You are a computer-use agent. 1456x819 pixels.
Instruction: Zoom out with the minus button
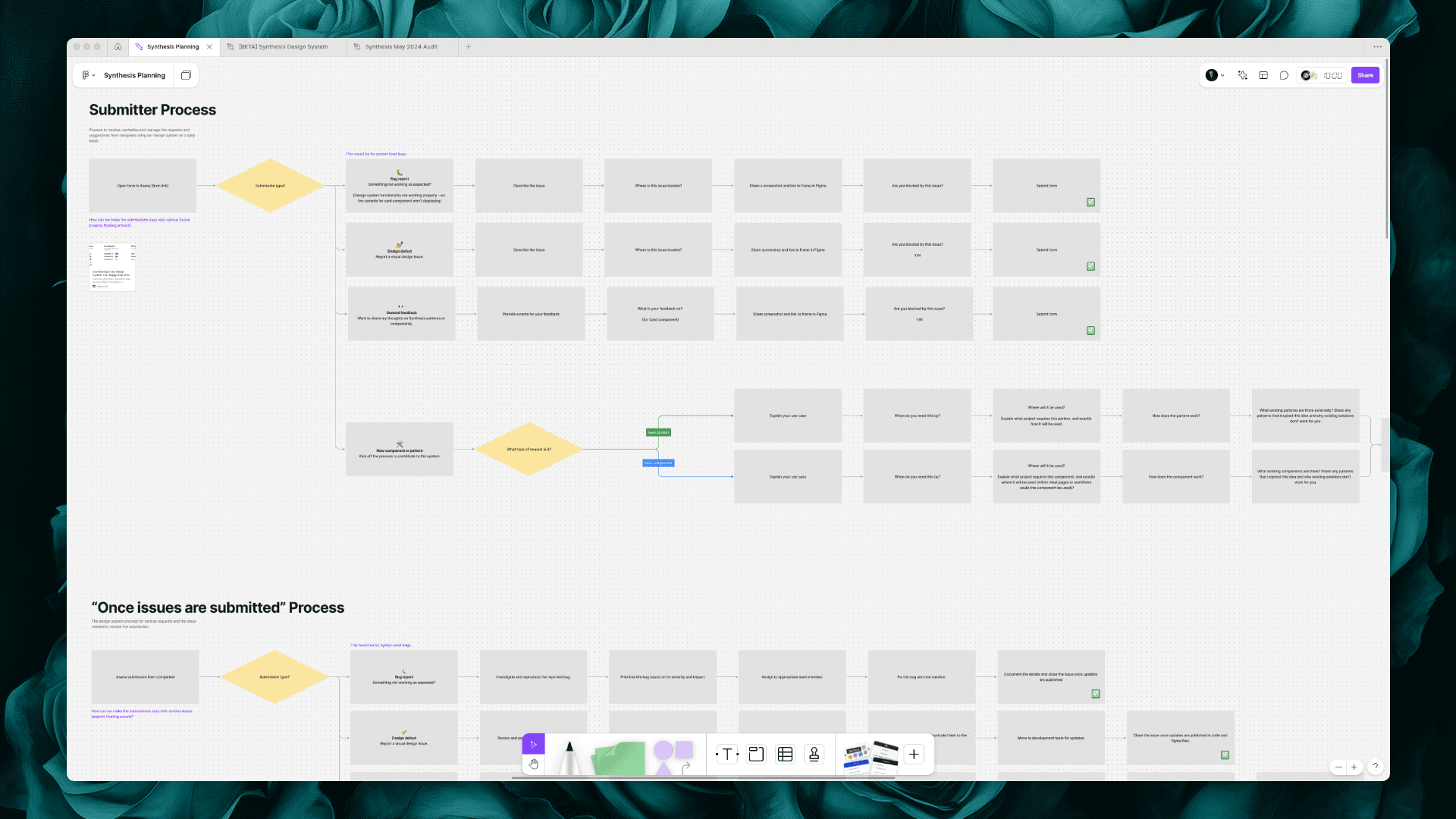(1338, 767)
